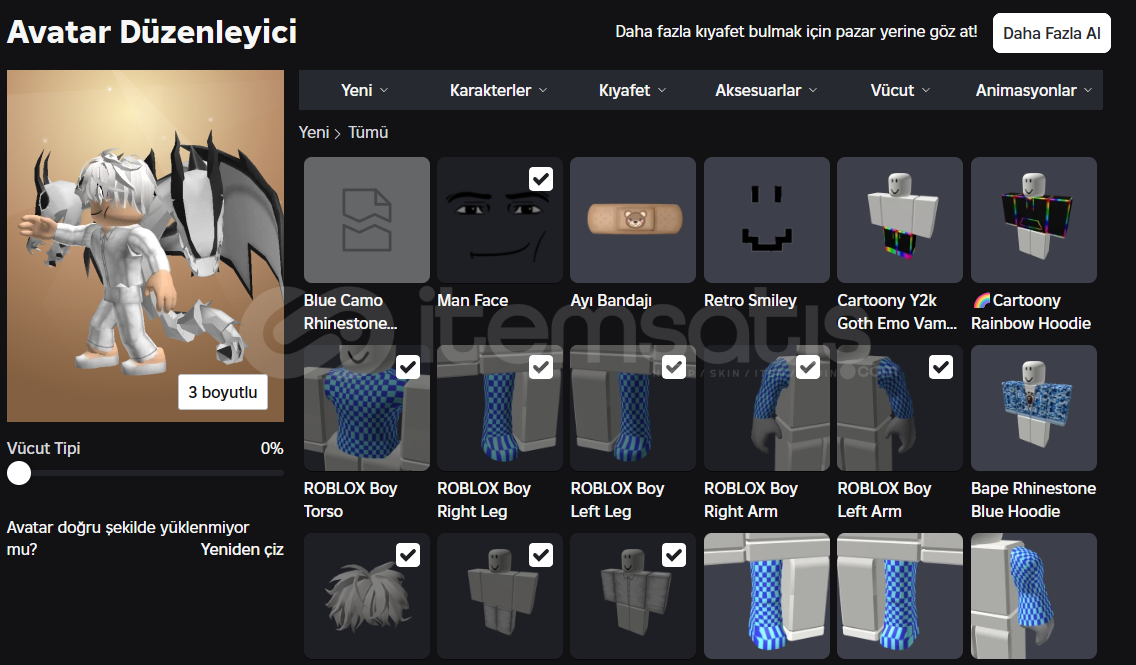Click the ROBLOX Boy Left Leg thumbnail

click(x=633, y=408)
